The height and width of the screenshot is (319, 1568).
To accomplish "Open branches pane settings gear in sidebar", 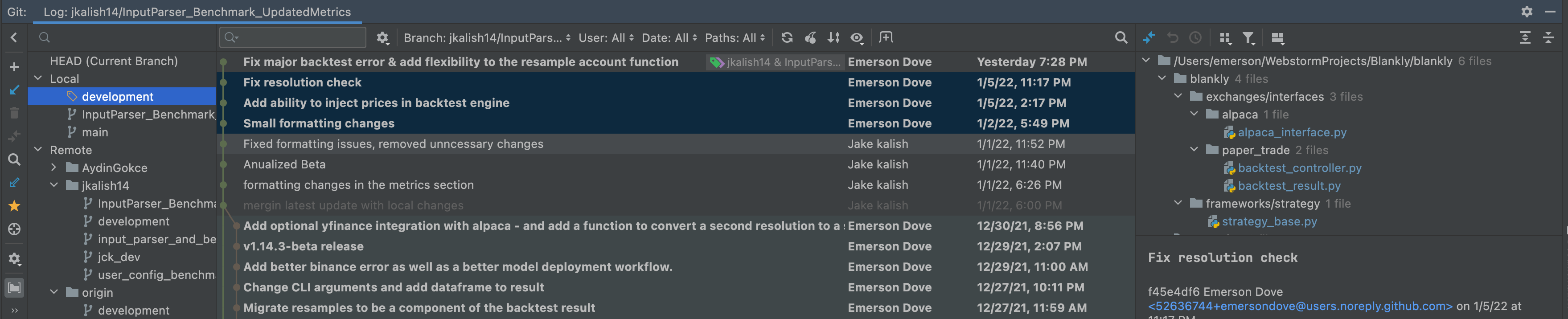I will point(14,259).
